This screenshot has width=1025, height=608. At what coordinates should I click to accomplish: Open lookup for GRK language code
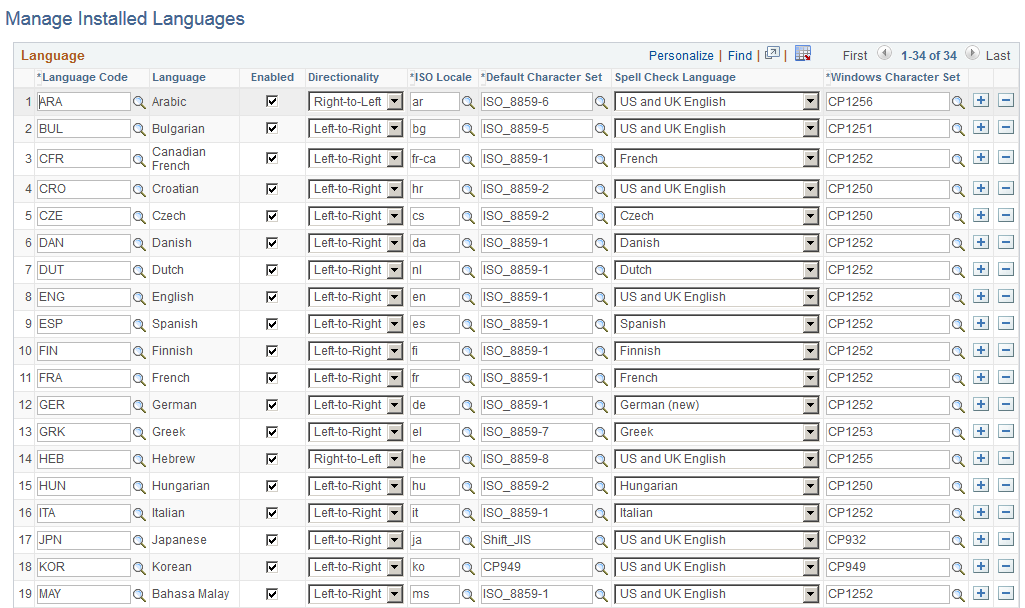tap(139, 433)
